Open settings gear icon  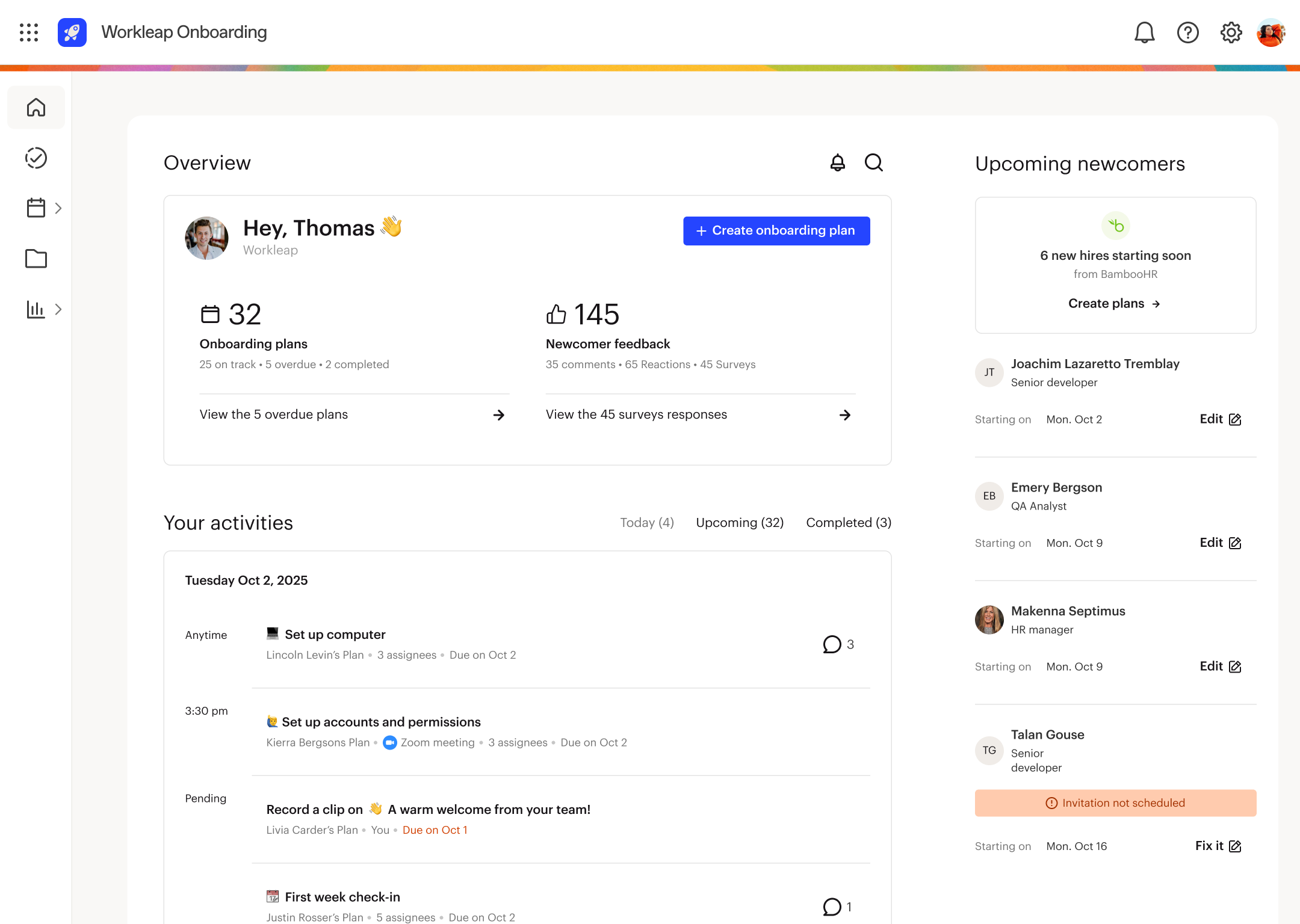click(x=1231, y=32)
